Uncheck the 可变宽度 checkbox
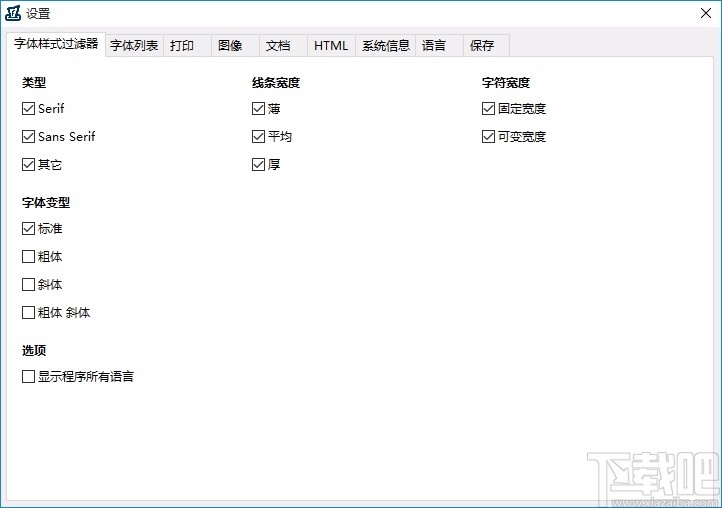 coord(488,137)
